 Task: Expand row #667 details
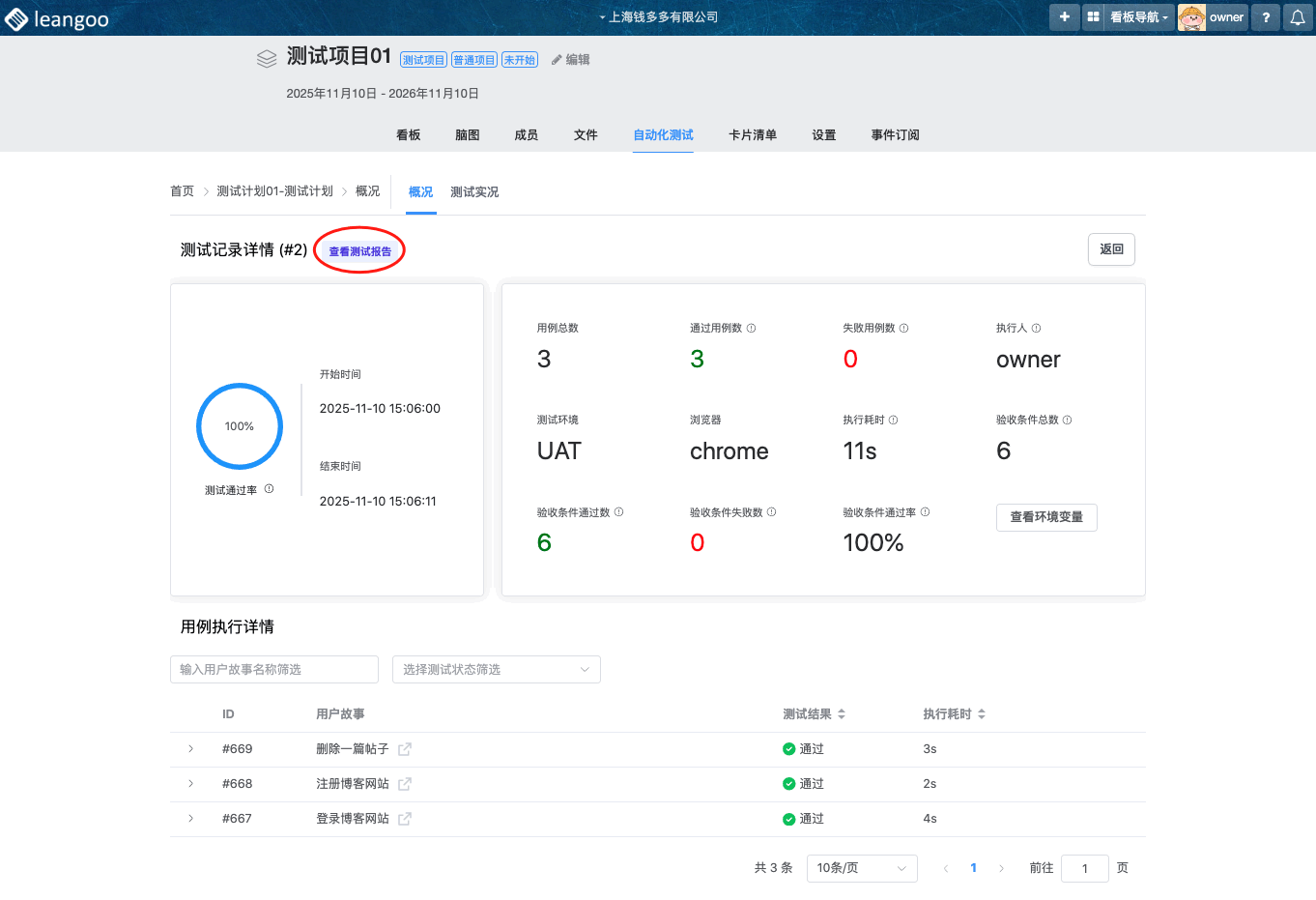(x=191, y=819)
